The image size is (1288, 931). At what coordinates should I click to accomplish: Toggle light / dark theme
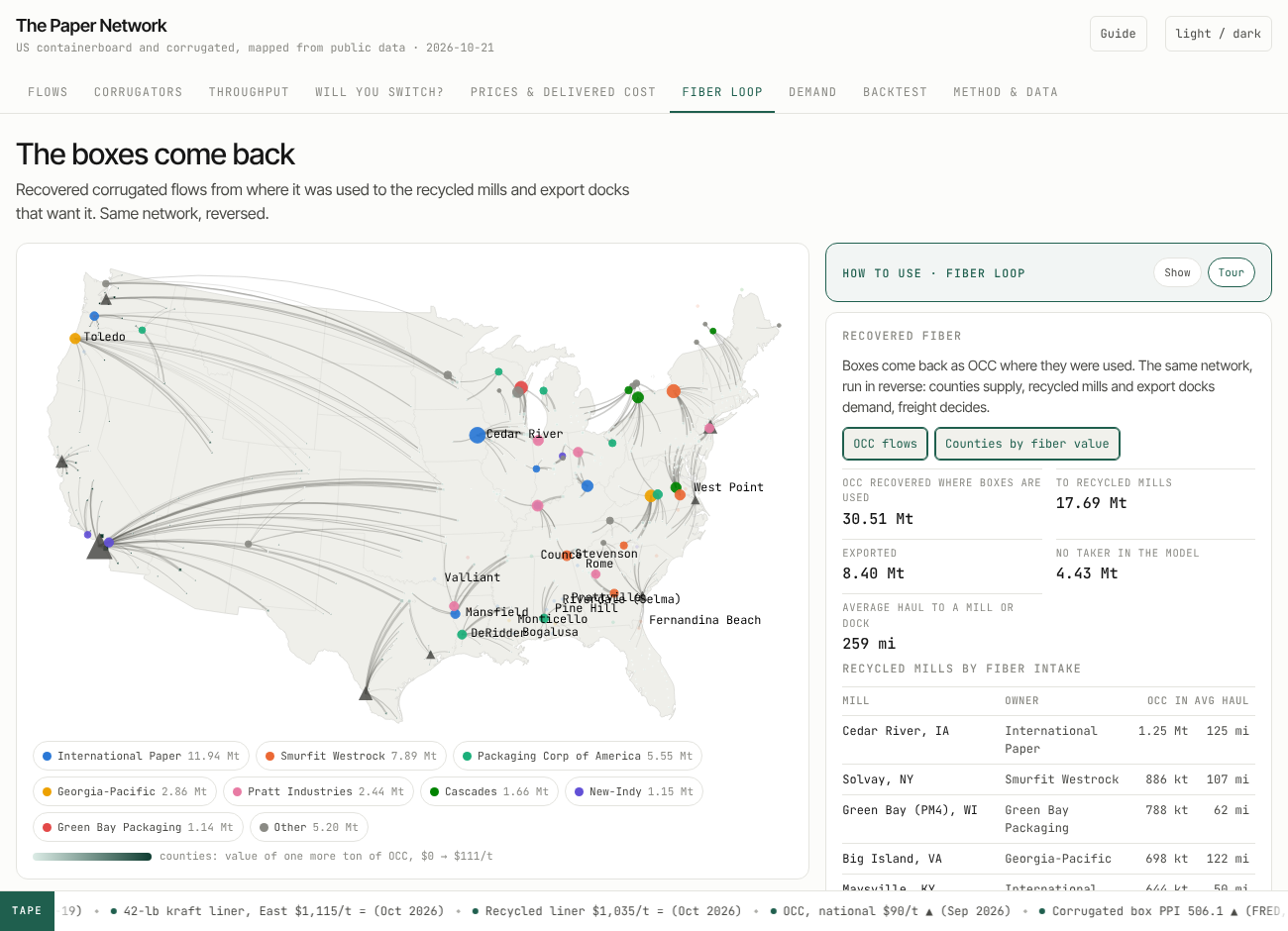1218,34
